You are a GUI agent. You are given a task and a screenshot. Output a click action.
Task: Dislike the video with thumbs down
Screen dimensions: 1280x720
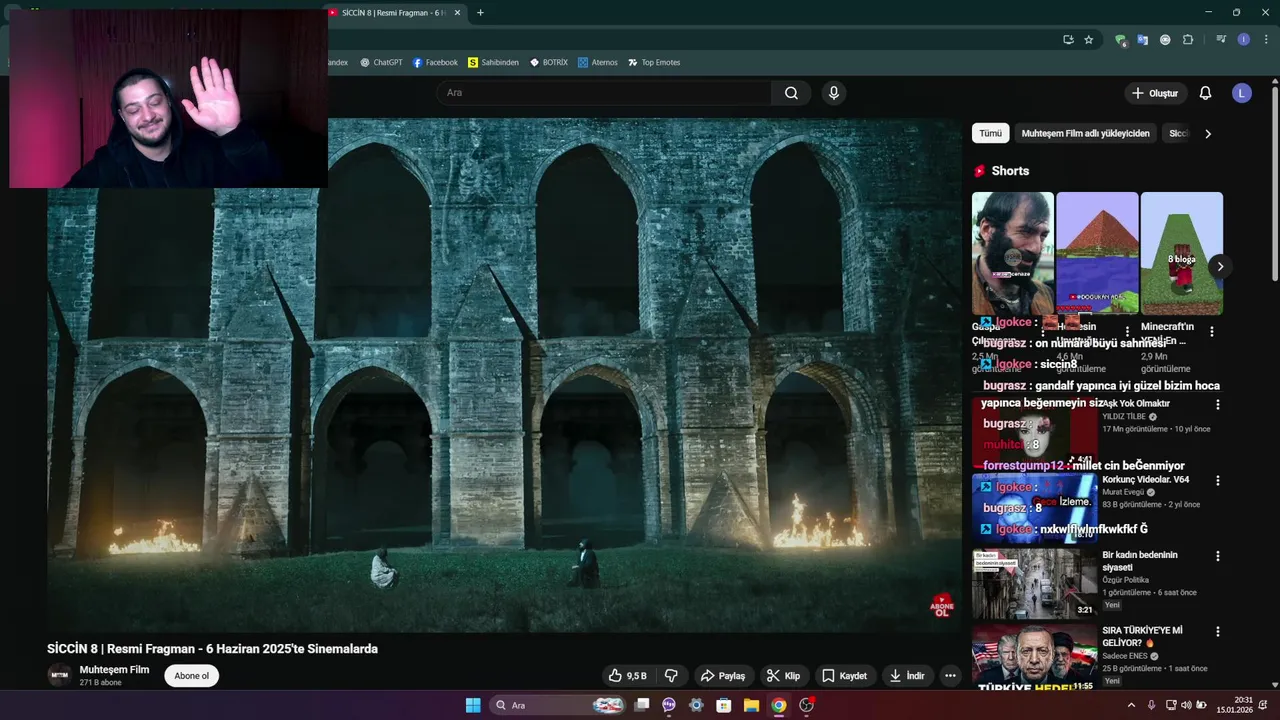tap(672, 676)
